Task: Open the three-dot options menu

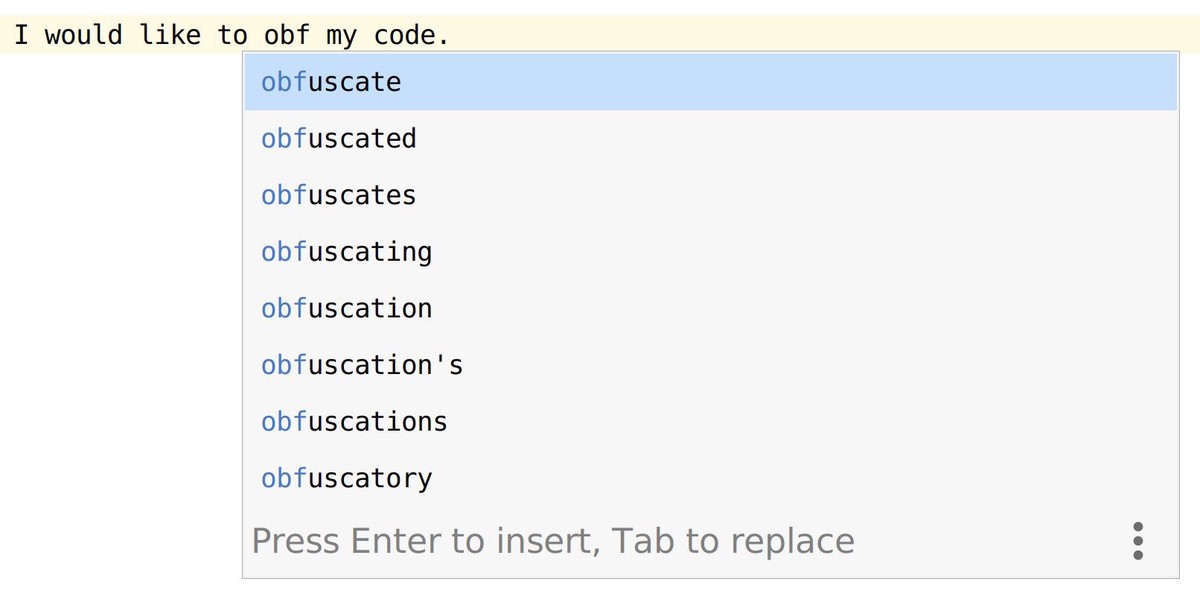Action: pyautogui.click(x=1138, y=540)
